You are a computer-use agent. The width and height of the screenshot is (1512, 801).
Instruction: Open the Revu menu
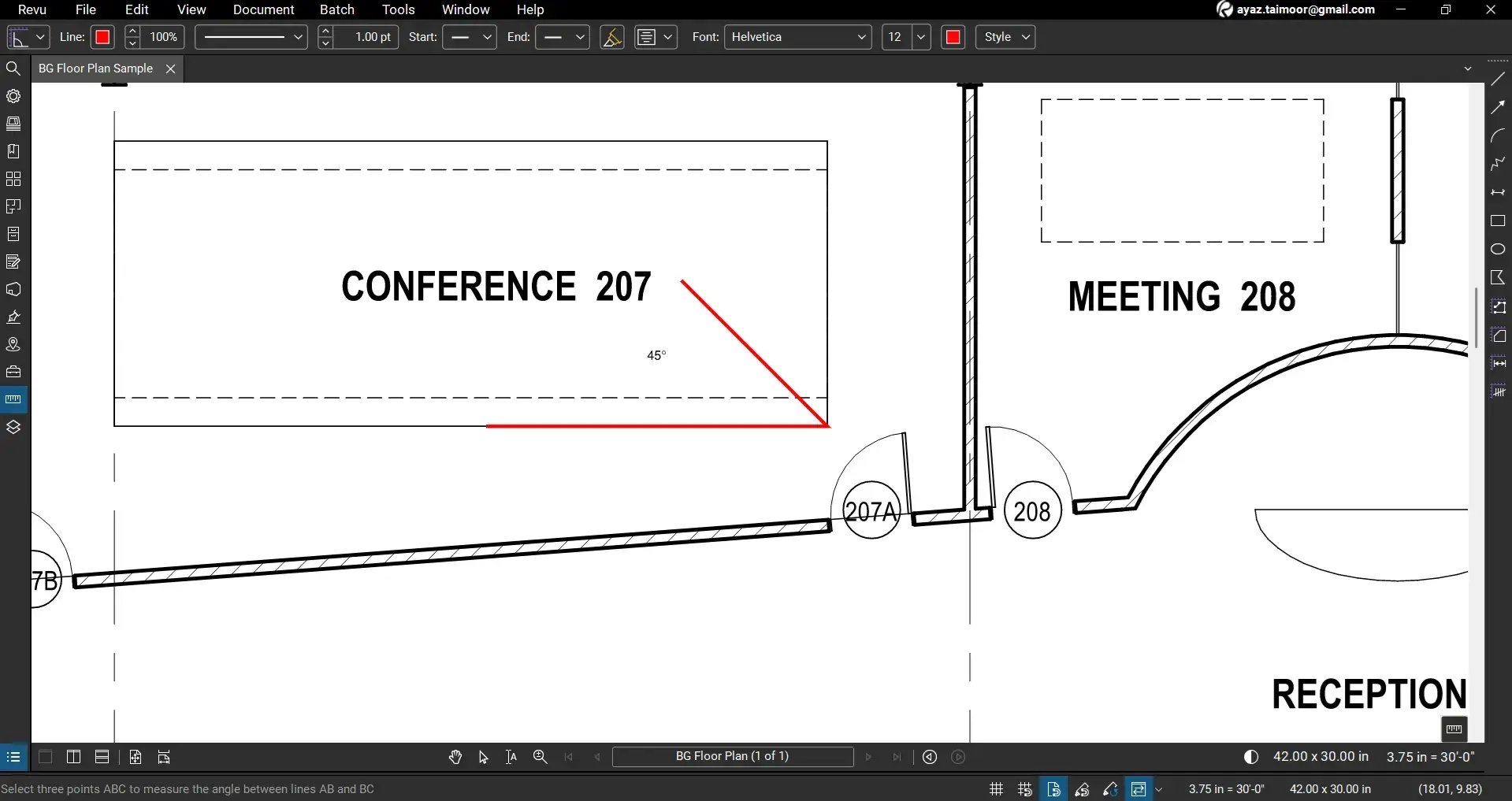click(32, 9)
